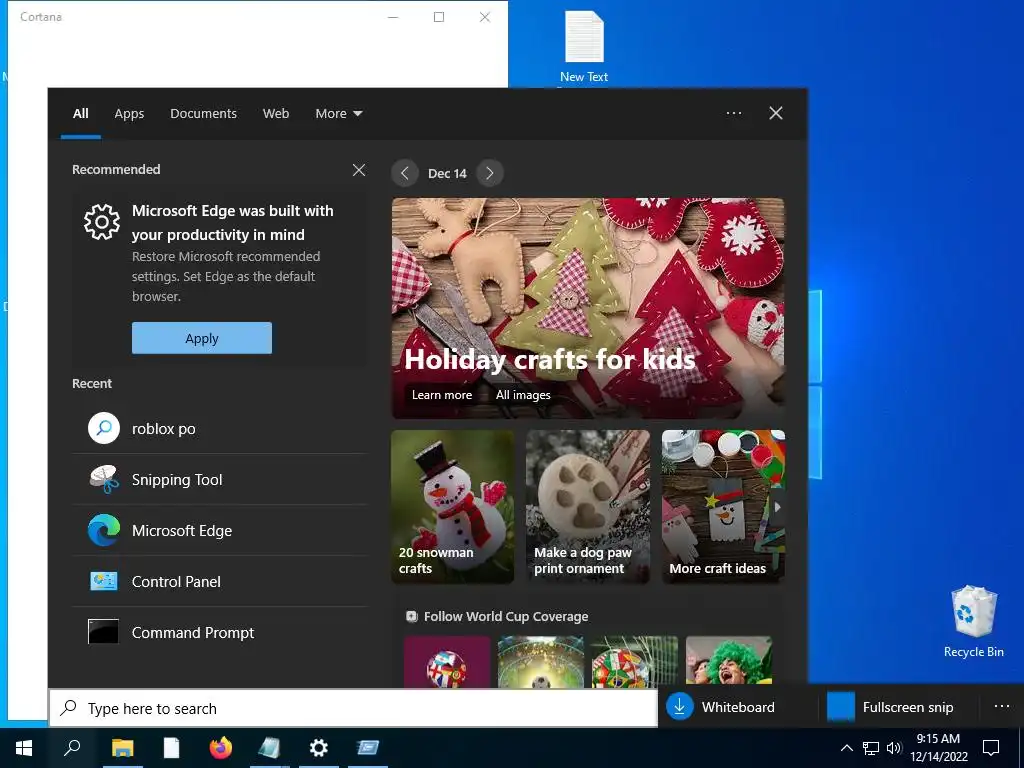
Task: Open the dog paw print ornament card
Action: 588,507
